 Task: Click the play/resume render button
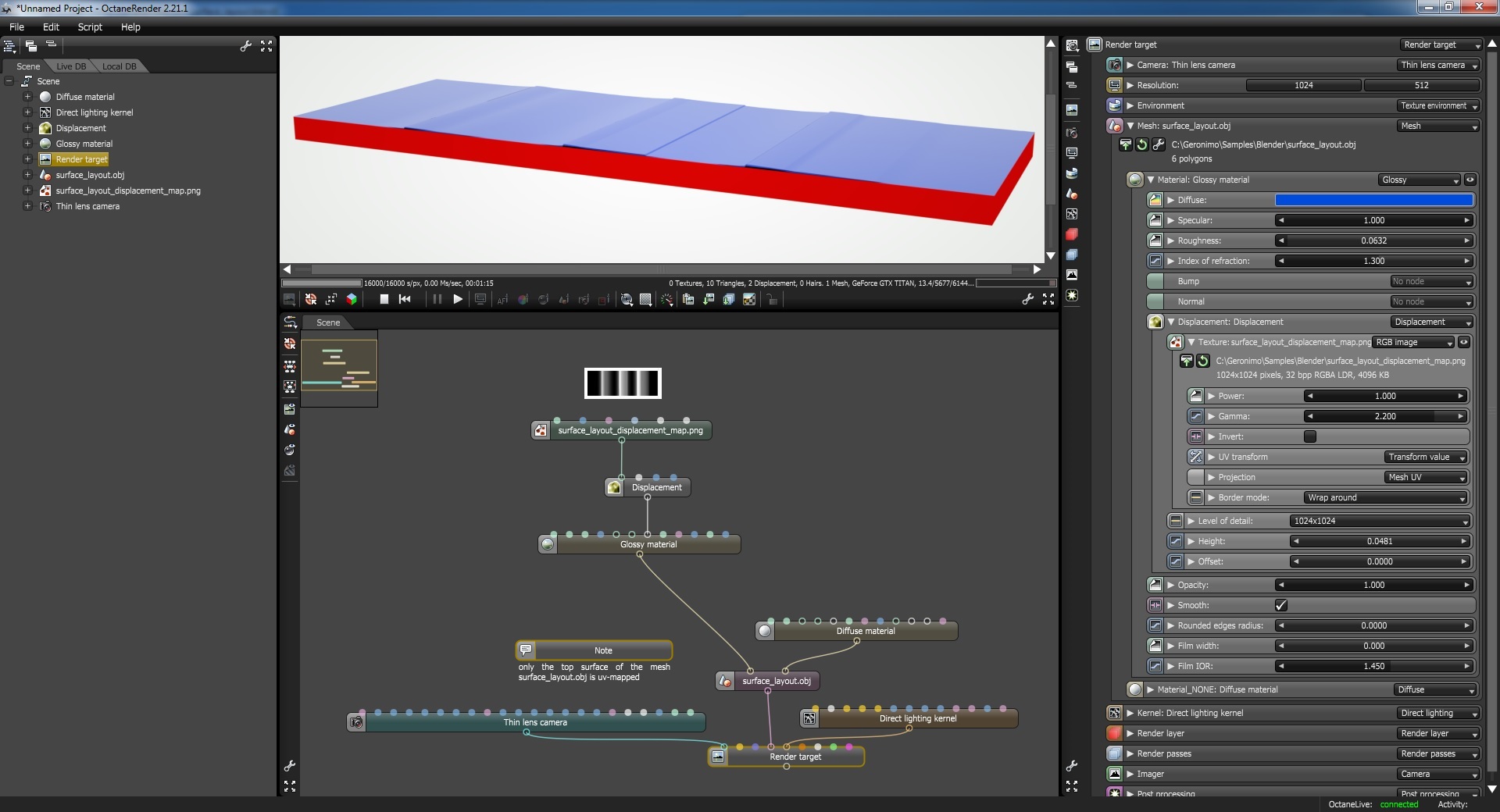tap(458, 299)
